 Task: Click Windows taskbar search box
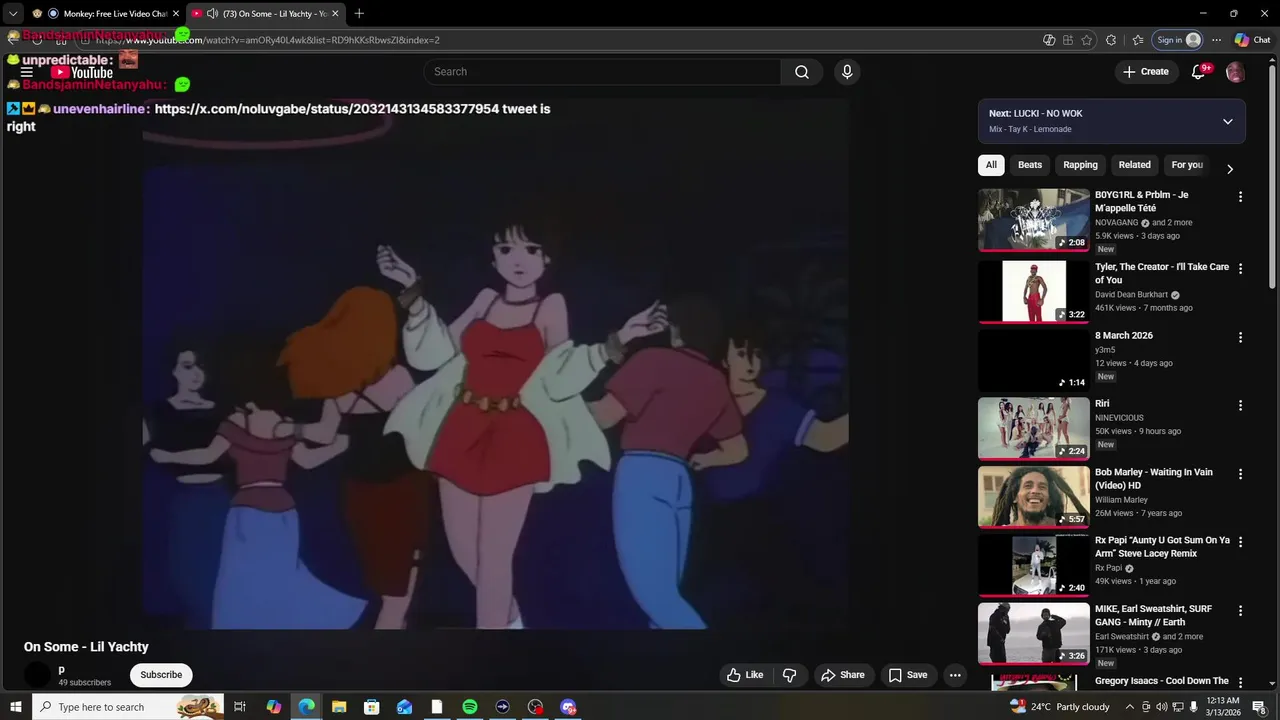[x=130, y=707]
